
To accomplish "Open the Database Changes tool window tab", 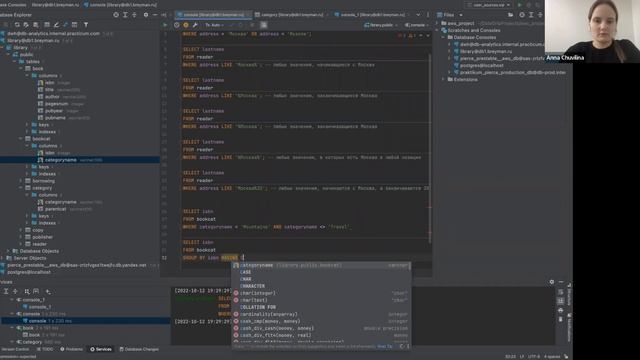I will (x=139, y=349).
